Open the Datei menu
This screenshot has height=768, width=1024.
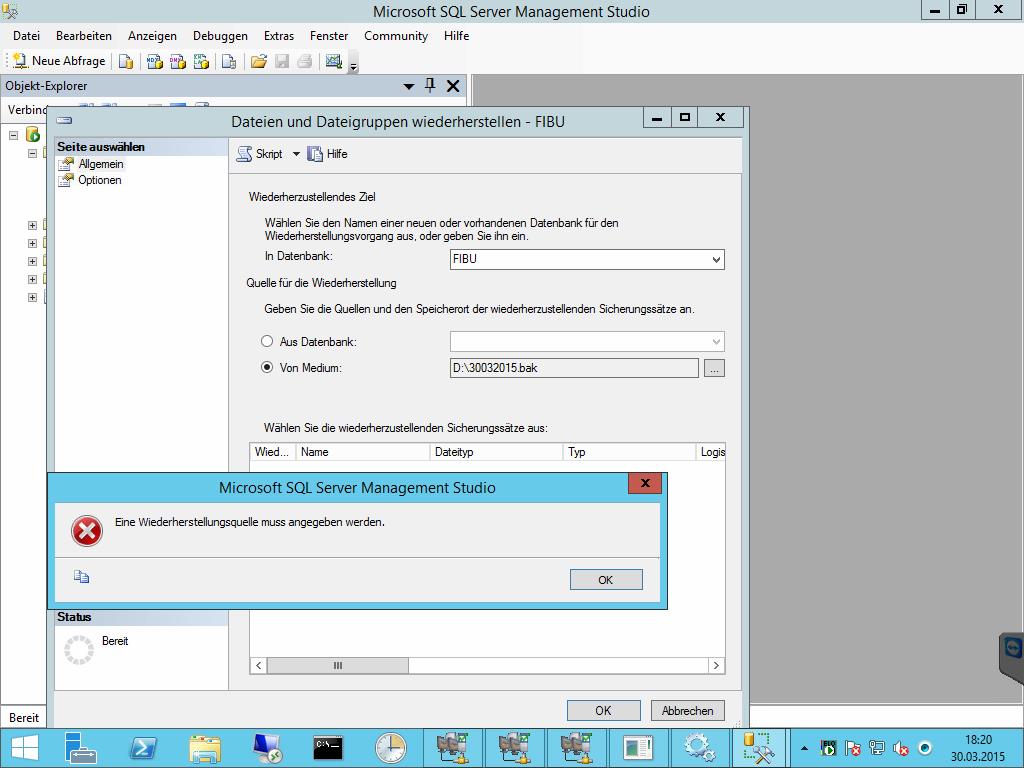tap(27, 36)
